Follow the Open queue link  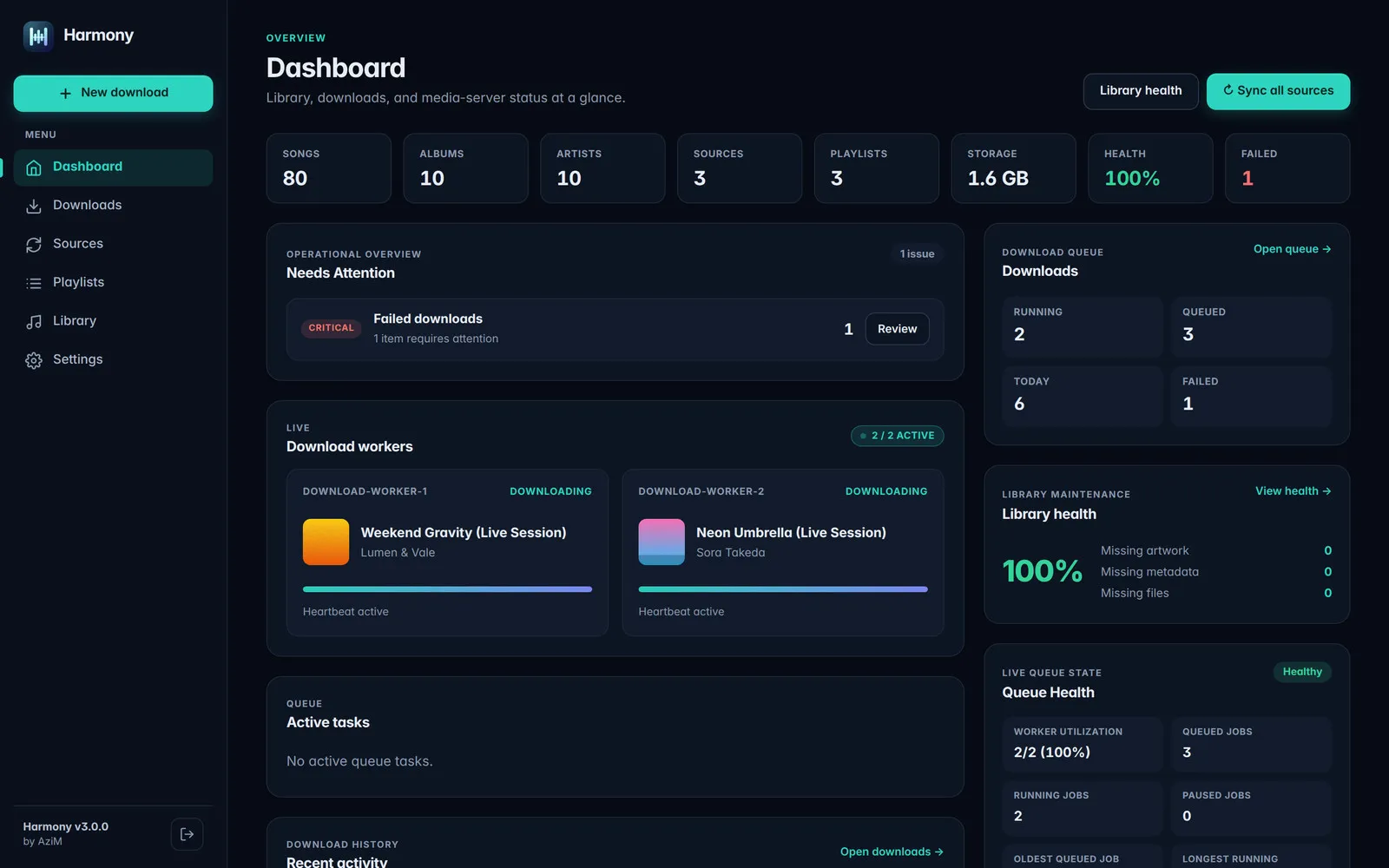[x=1292, y=249]
